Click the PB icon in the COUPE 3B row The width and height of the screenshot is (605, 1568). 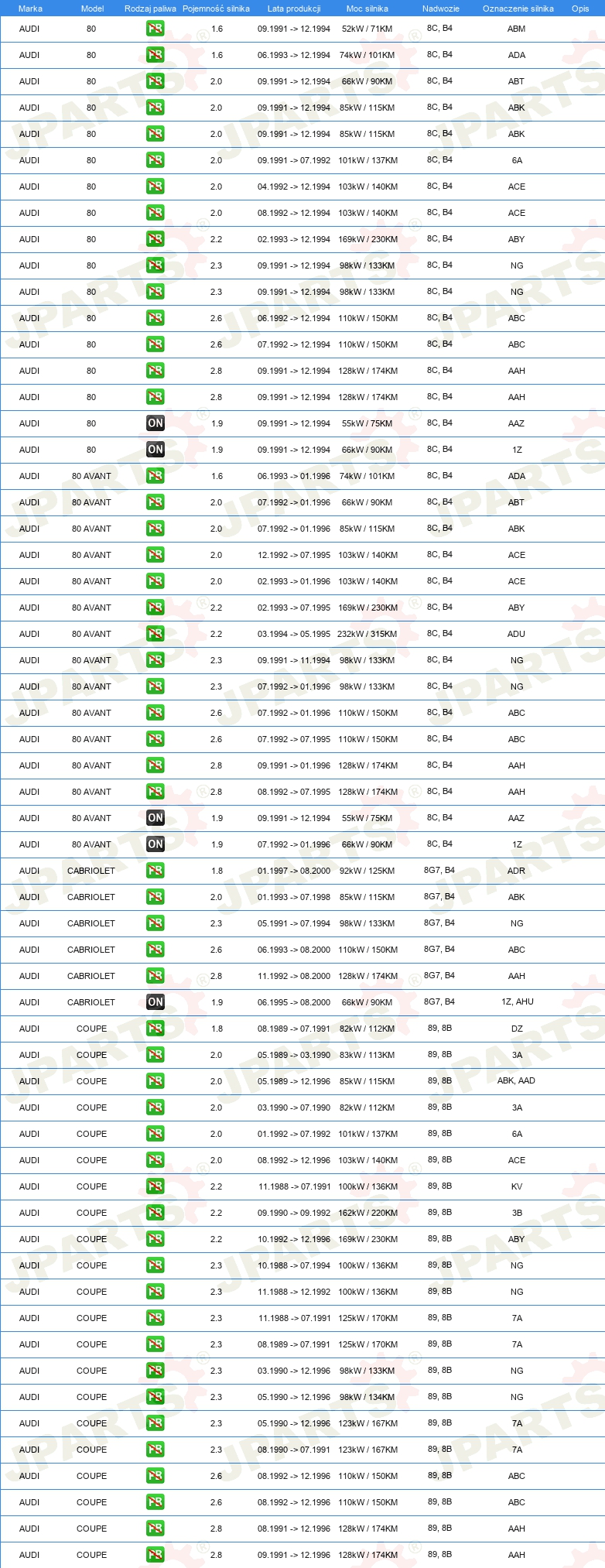(156, 1213)
